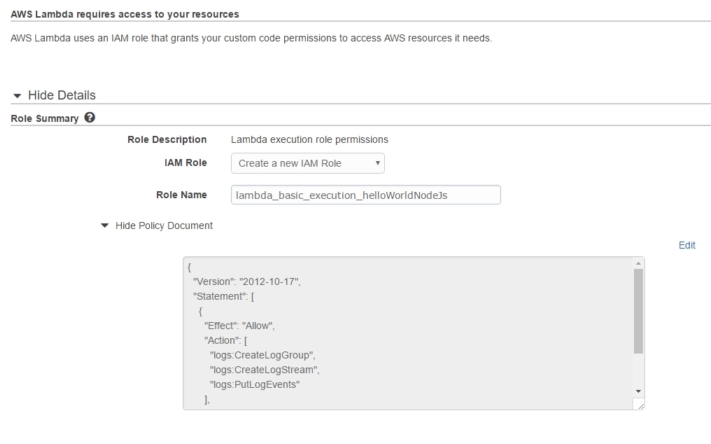Image resolution: width=711 pixels, height=444 pixels.
Task: Click the Role Summary heading text
Action: (44, 118)
